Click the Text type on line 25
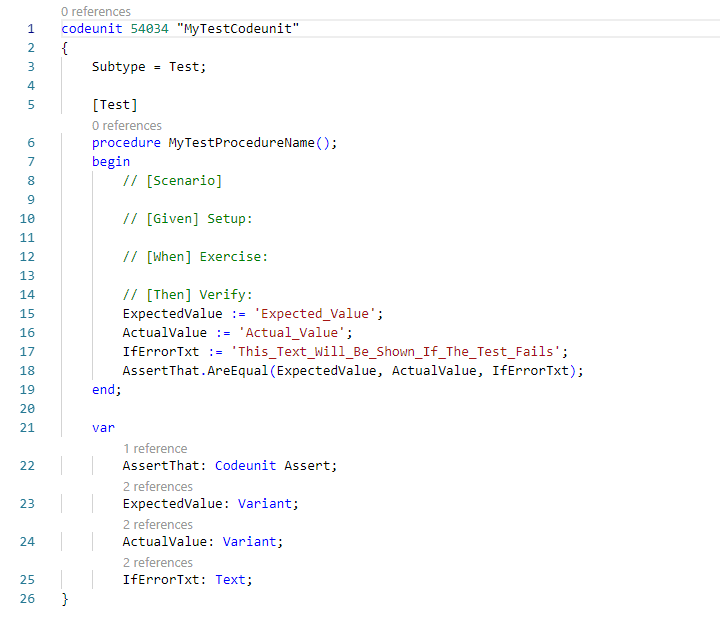Screen dimensions: 720x632 [x=230, y=580]
